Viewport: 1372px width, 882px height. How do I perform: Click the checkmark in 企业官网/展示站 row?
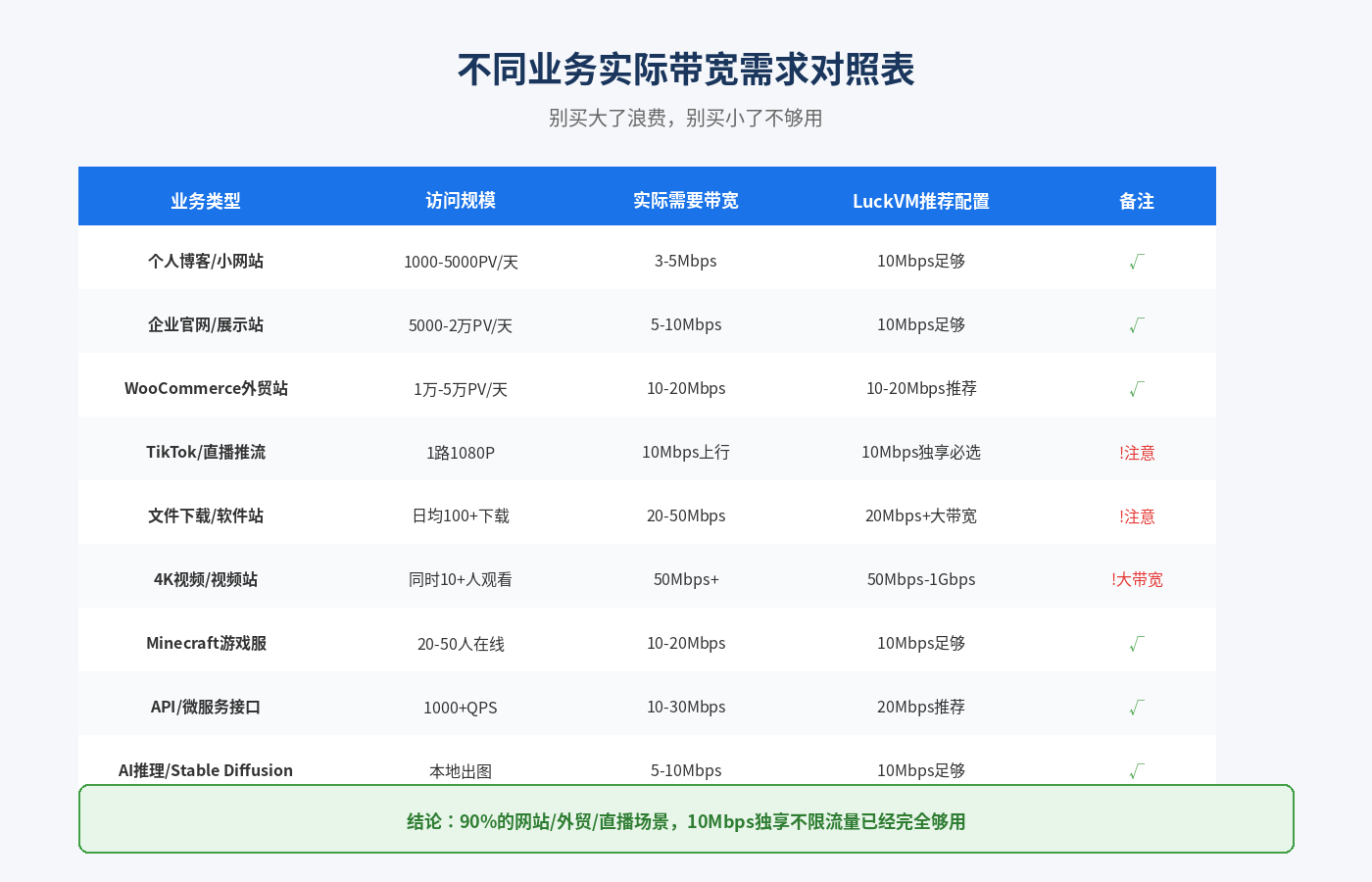pos(1137,325)
